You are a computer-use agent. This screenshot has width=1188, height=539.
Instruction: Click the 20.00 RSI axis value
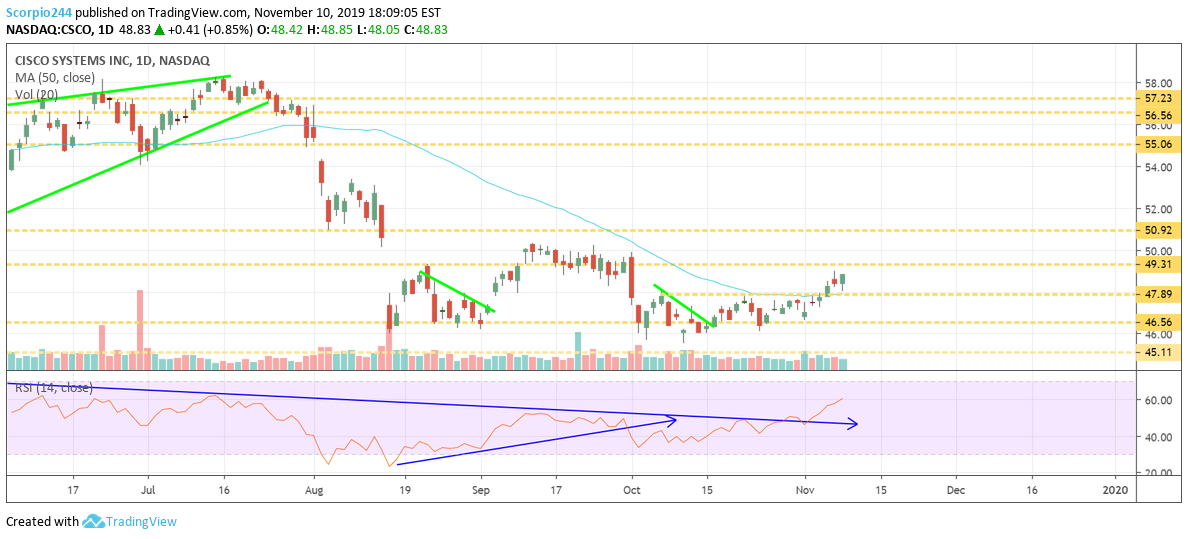point(1156,473)
